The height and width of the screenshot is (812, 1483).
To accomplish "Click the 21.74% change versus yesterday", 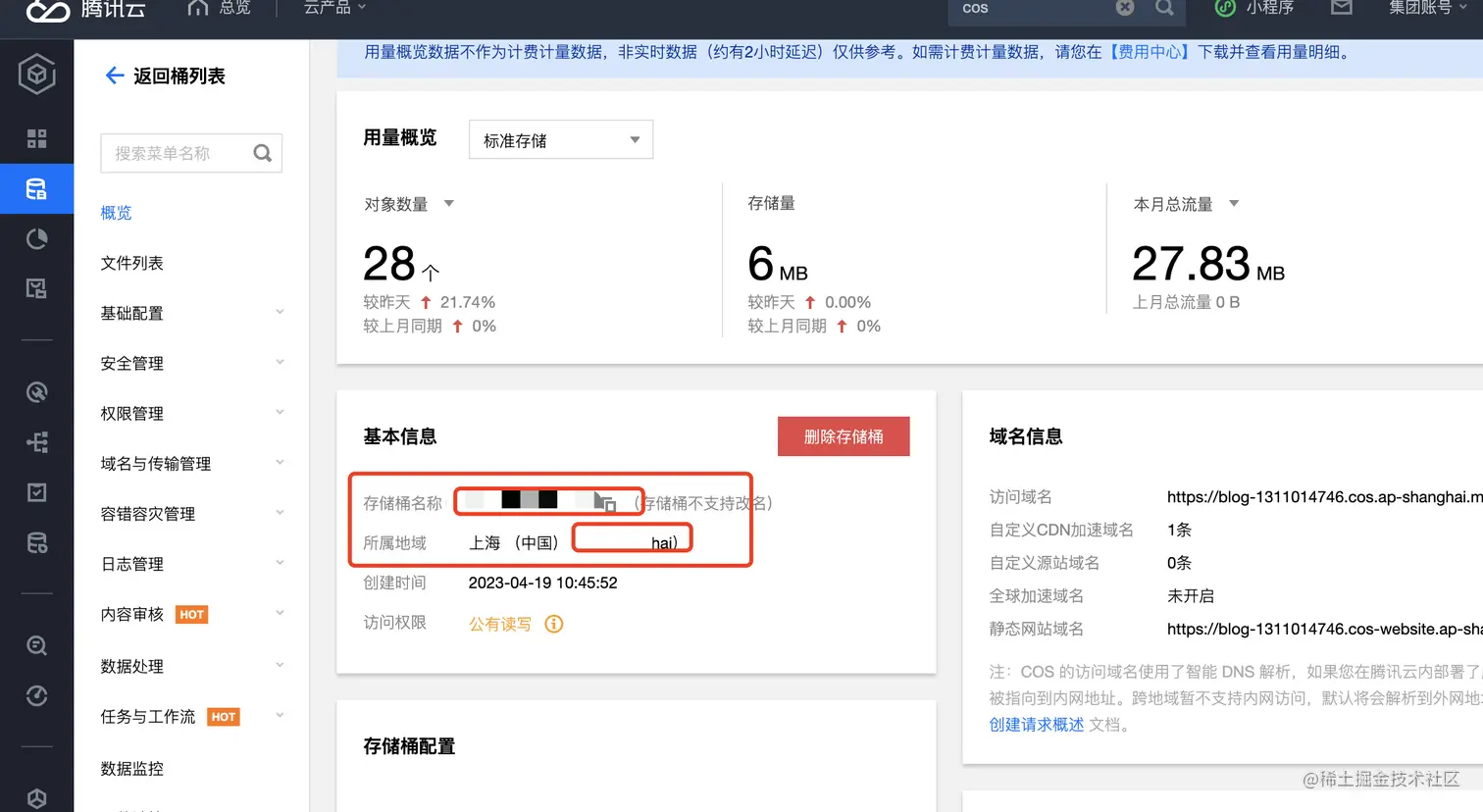I will (468, 302).
